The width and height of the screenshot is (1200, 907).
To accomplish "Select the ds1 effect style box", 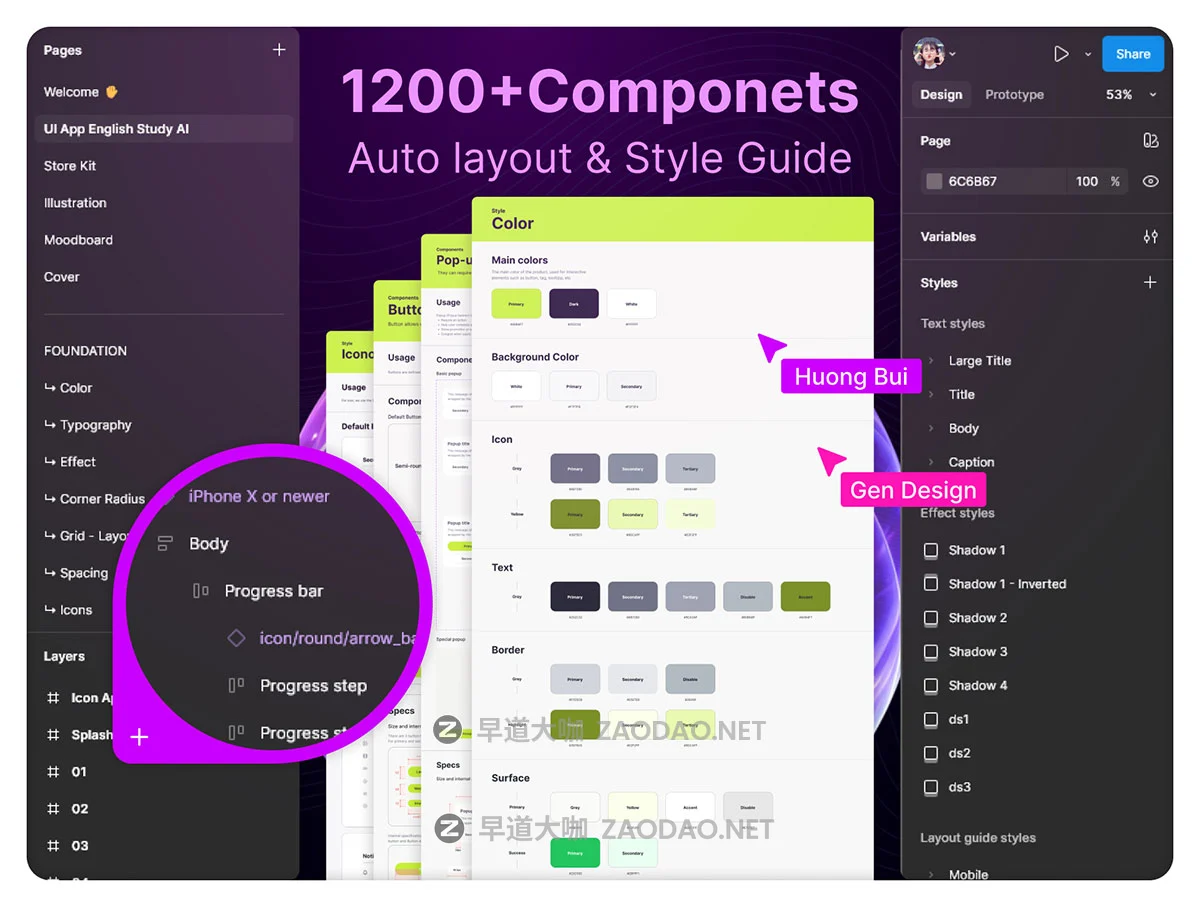I will [931, 720].
